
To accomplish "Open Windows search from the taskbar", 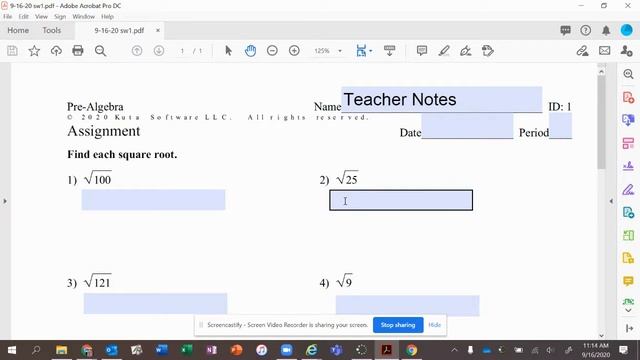I will pos(36,350).
